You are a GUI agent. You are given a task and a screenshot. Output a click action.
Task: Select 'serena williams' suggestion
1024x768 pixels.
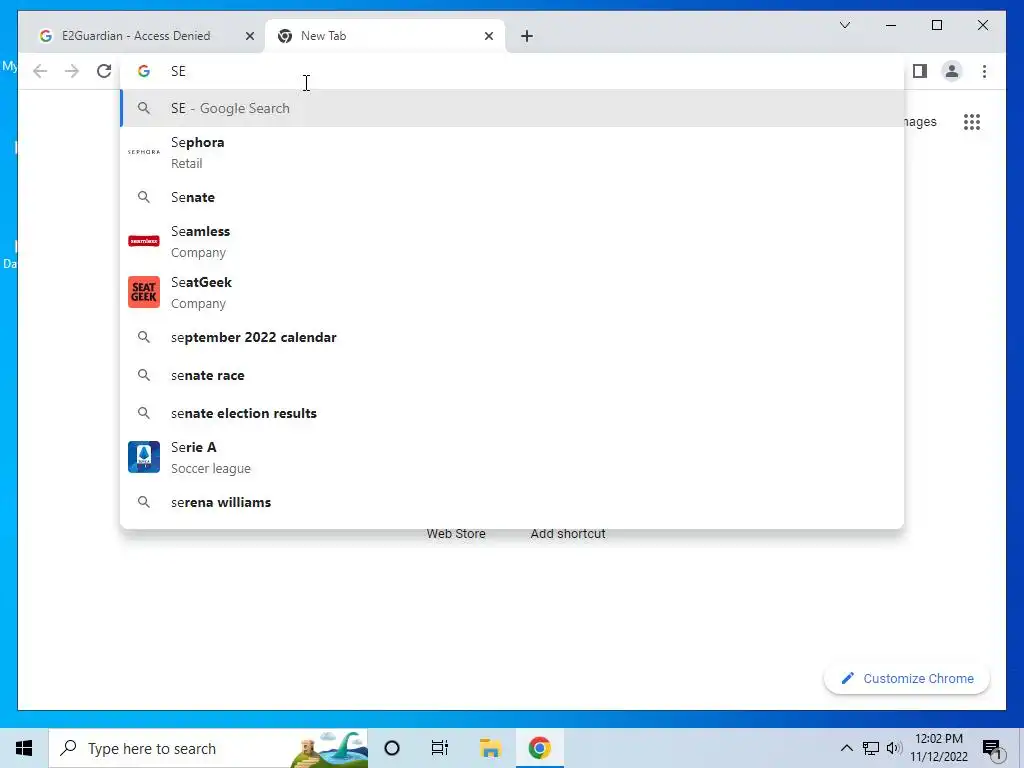(x=512, y=502)
